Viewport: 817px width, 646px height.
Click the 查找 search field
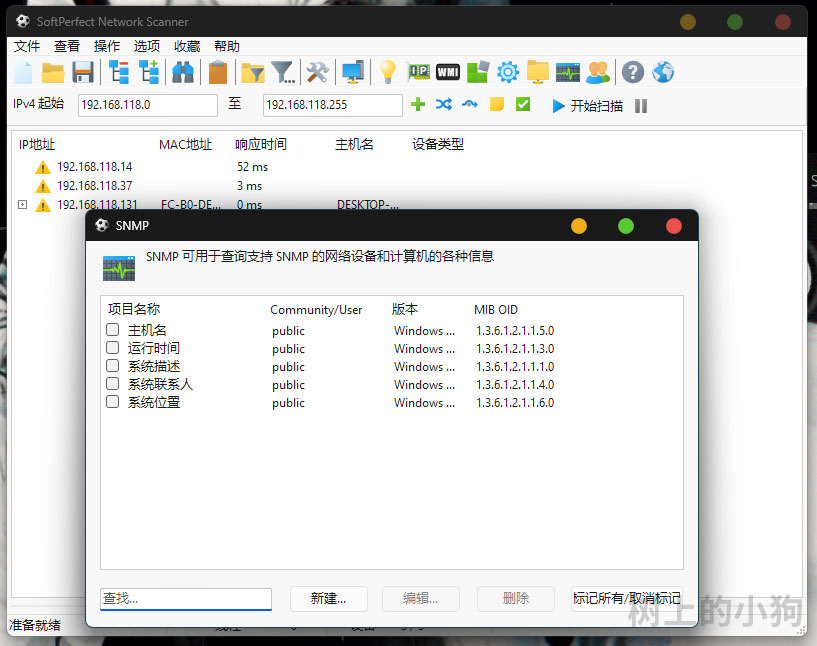click(x=186, y=598)
